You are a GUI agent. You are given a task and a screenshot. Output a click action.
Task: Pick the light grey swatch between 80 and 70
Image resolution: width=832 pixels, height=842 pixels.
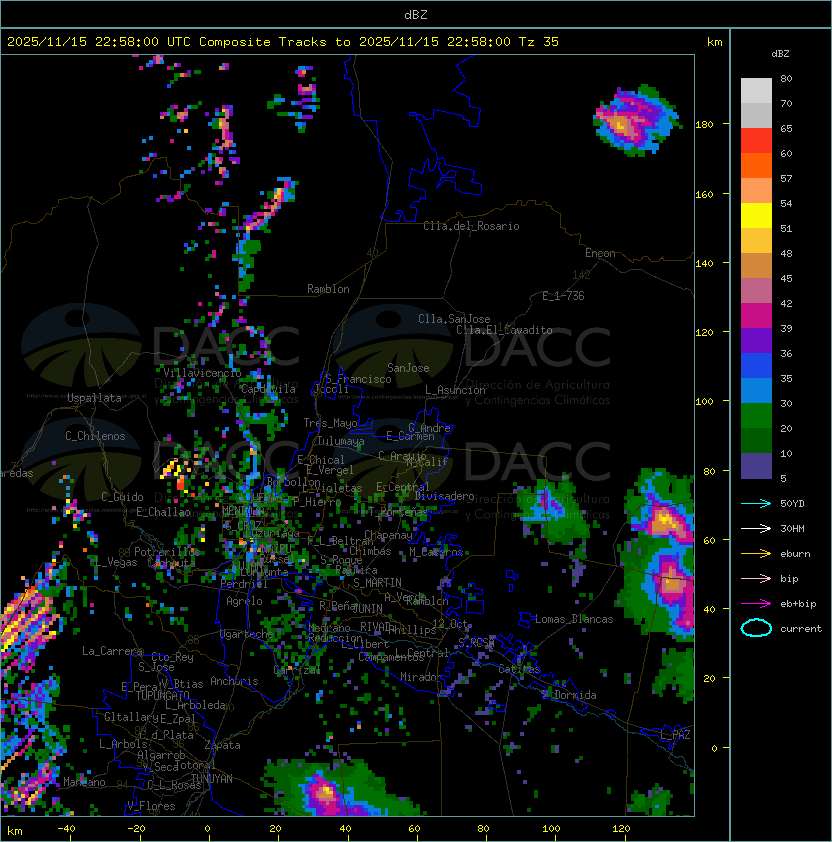(756, 91)
